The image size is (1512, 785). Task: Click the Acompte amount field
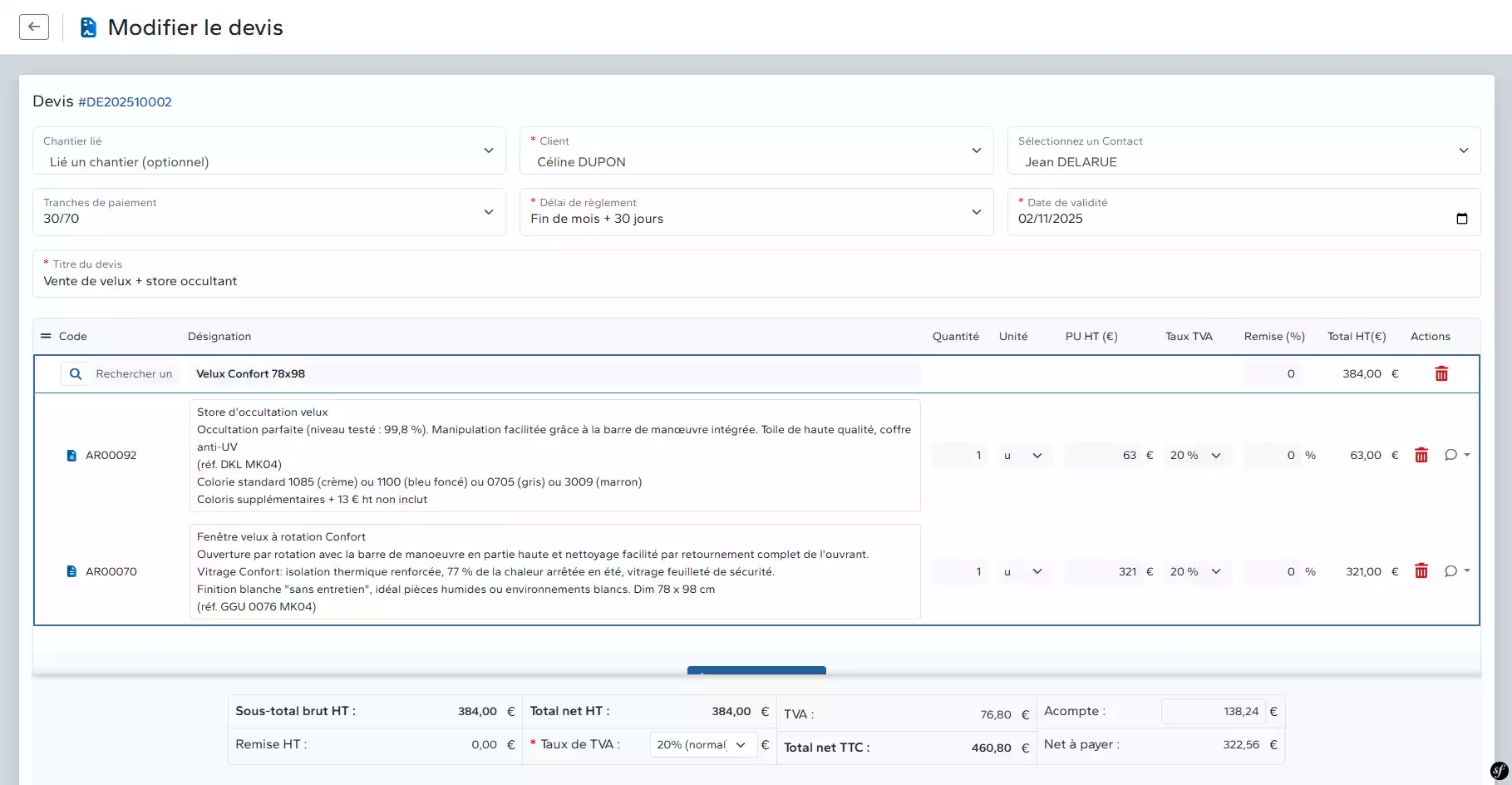tap(1213, 712)
